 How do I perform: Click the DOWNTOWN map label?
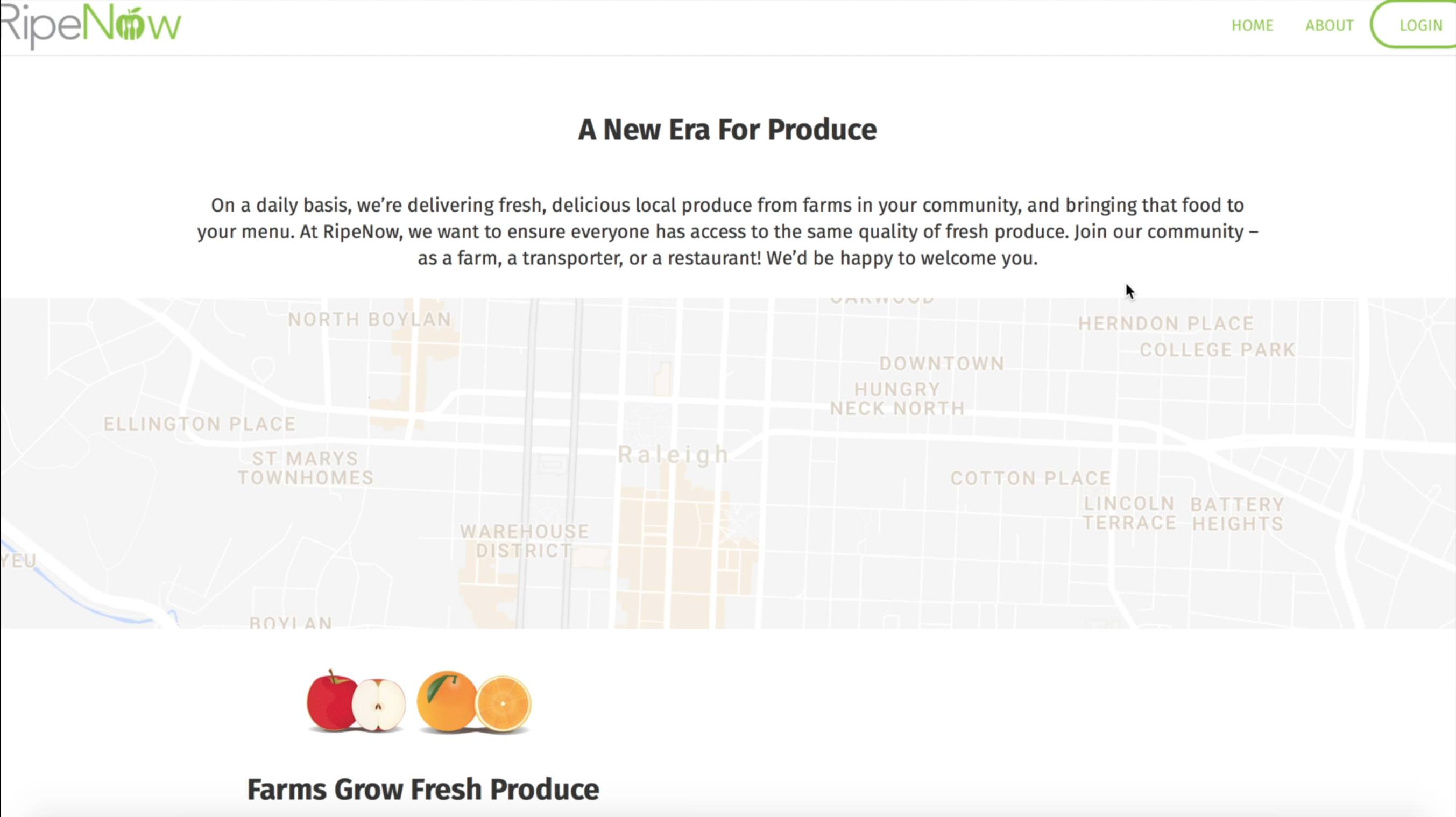(942, 363)
